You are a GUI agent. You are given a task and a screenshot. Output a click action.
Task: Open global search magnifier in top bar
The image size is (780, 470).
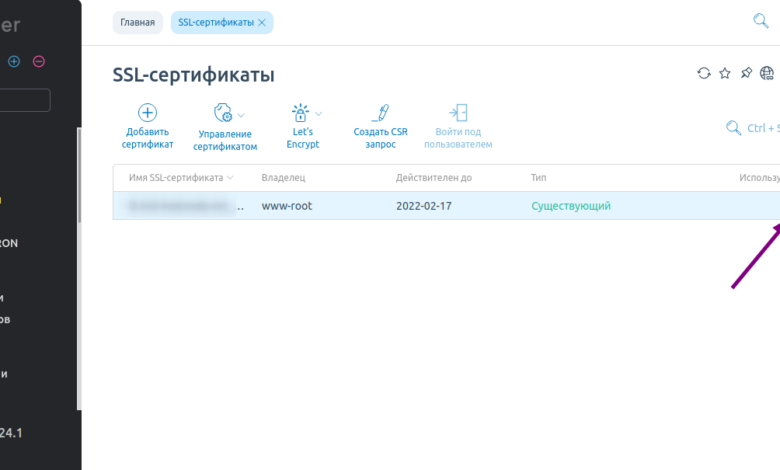[760, 21]
